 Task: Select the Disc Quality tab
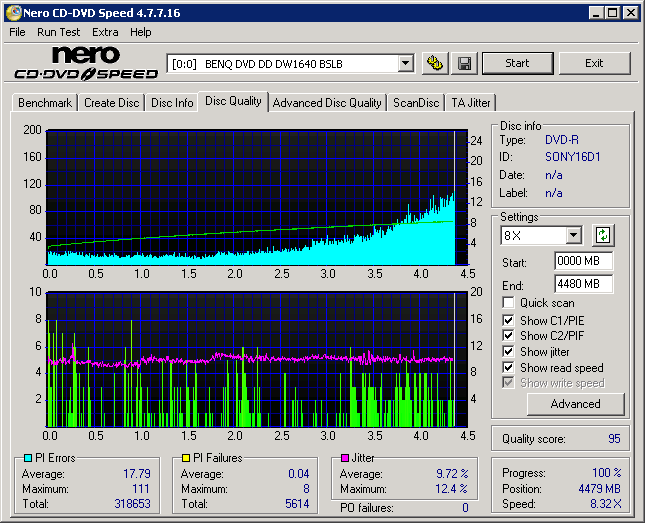pyautogui.click(x=233, y=101)
